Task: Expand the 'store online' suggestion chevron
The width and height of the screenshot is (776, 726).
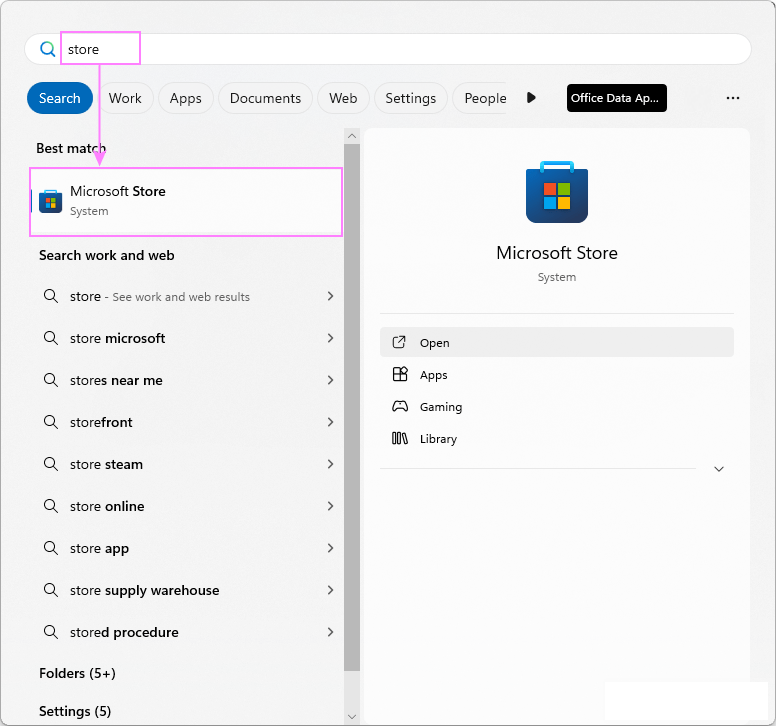Action: (330, 506)
